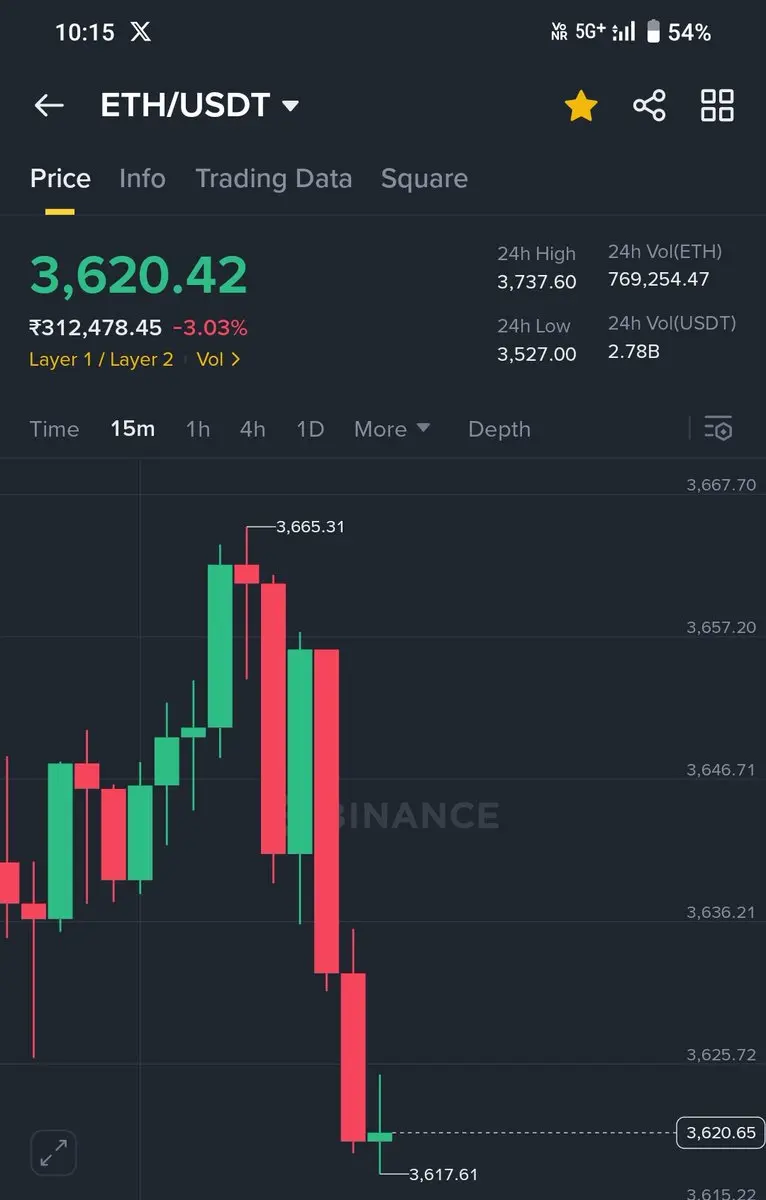The width and height of the screenshot is (766, 1200).
Task: Expand the Vol chevron link
Action: coord(219,359)
